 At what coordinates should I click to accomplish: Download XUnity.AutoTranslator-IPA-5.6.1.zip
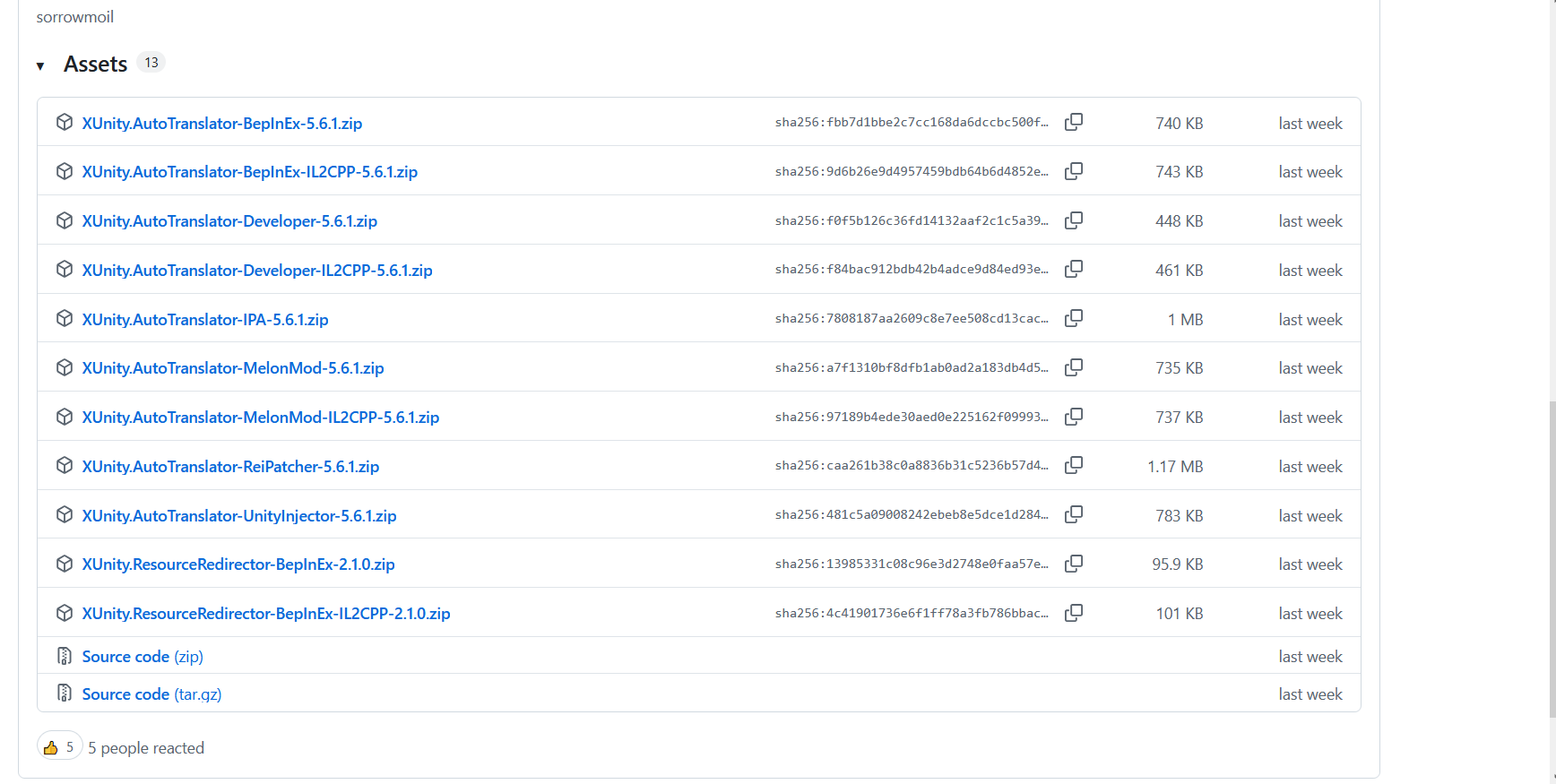coord(205,320)
